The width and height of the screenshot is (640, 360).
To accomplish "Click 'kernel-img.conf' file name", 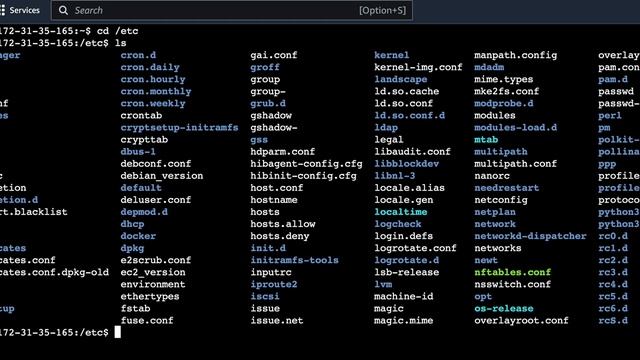I will click(418, 67).
